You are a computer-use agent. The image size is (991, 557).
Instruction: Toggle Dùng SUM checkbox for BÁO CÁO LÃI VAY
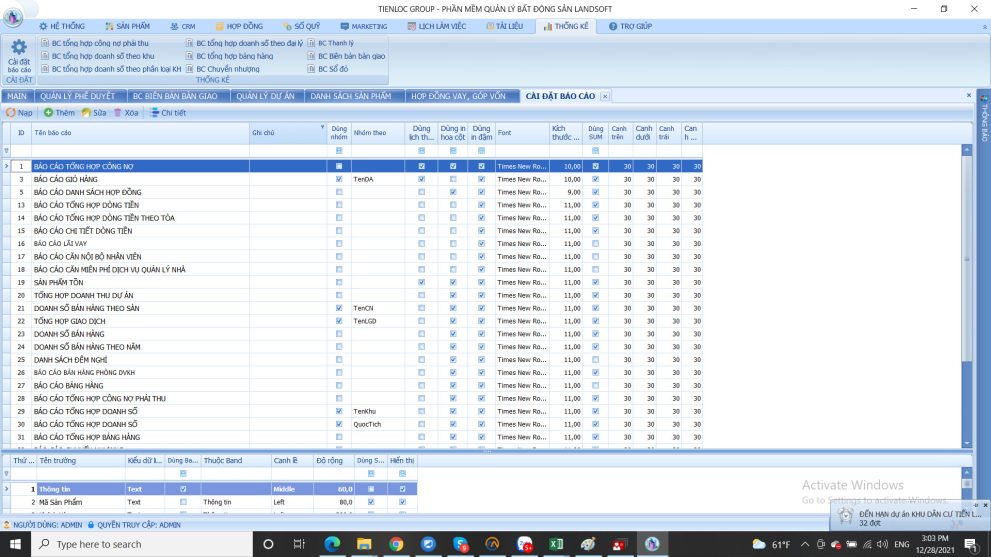point(596,244)
